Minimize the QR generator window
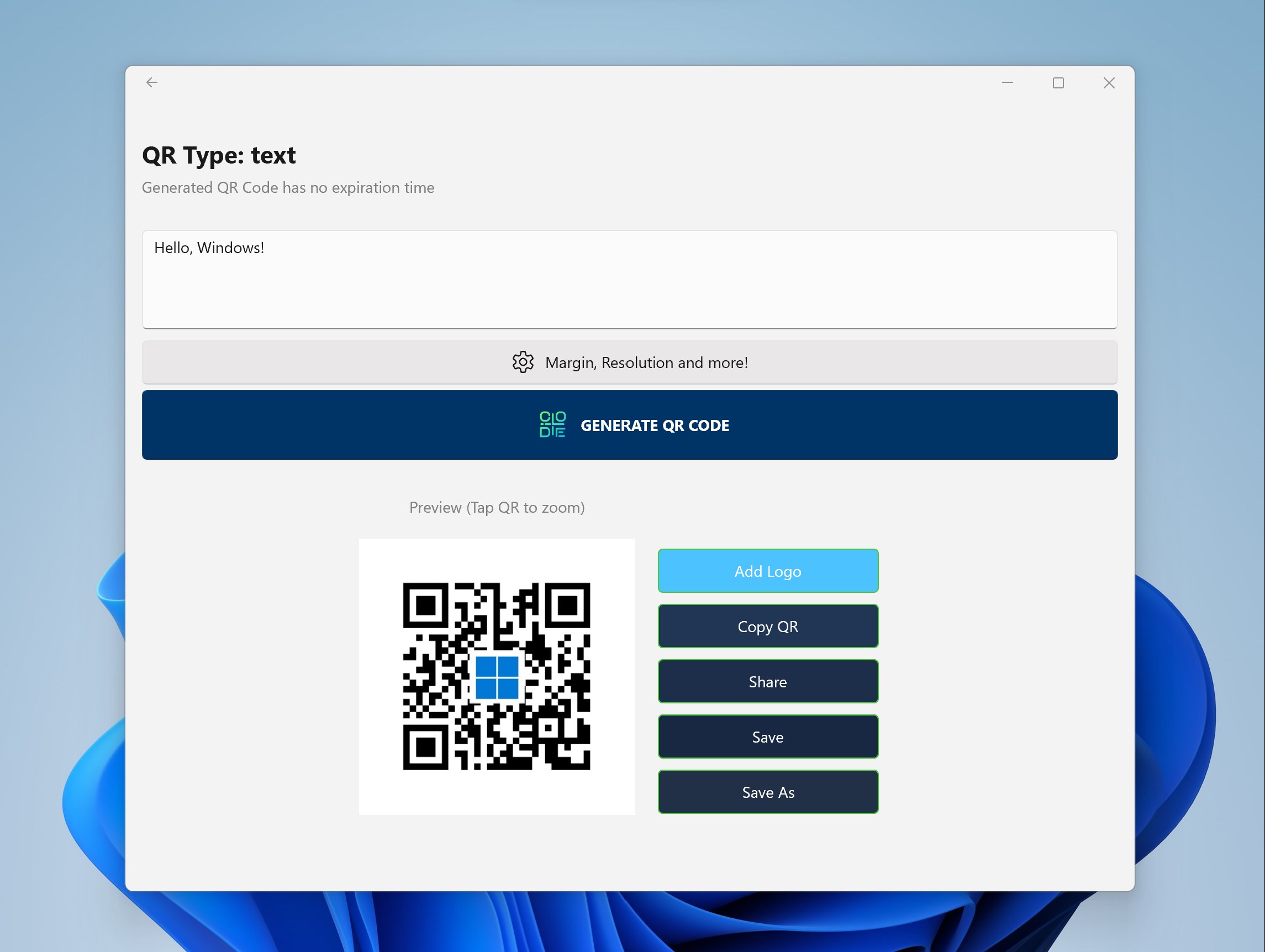The width and height of the screenshot is (1265, 952). [x=1007, y=83]
